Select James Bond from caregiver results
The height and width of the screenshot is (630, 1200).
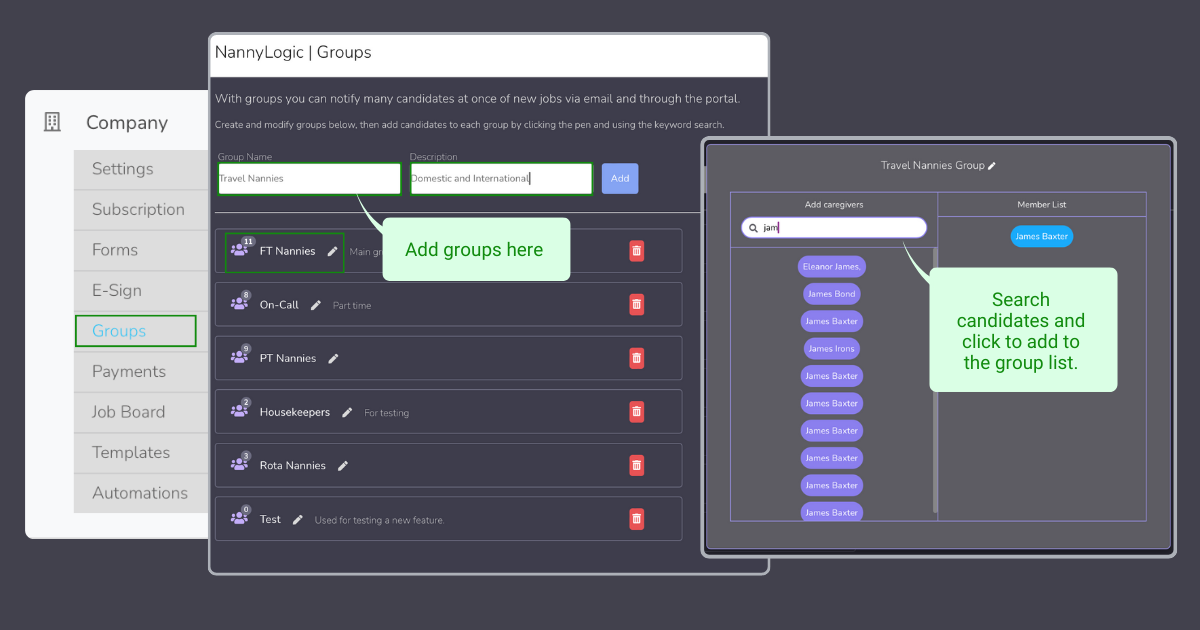pyautogui.click(x=832, y=294)
